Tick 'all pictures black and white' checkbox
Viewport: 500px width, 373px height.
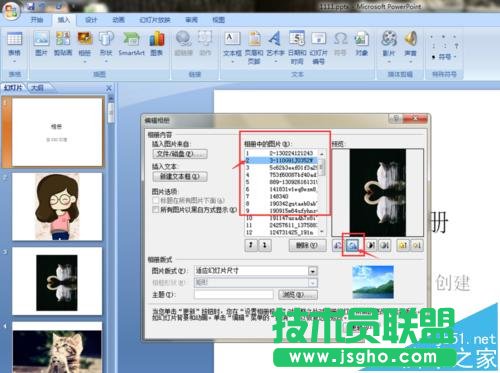coord(155,210)
